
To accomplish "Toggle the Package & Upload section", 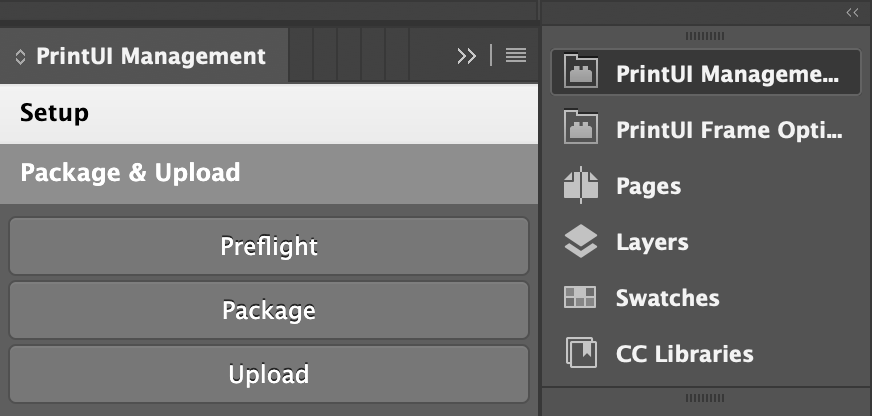I will click(269, 174).
